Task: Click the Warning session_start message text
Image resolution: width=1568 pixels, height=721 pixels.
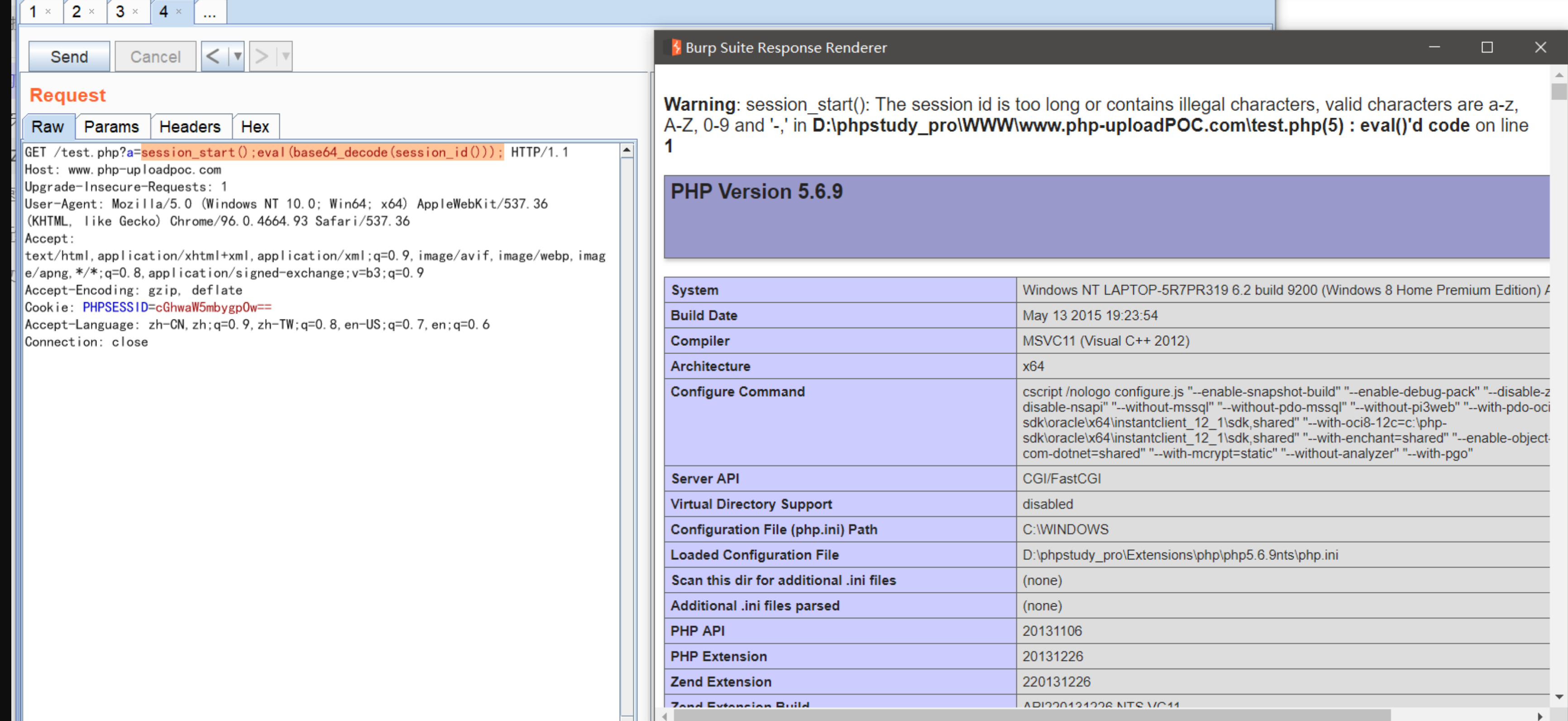Action: (1095, 125)
